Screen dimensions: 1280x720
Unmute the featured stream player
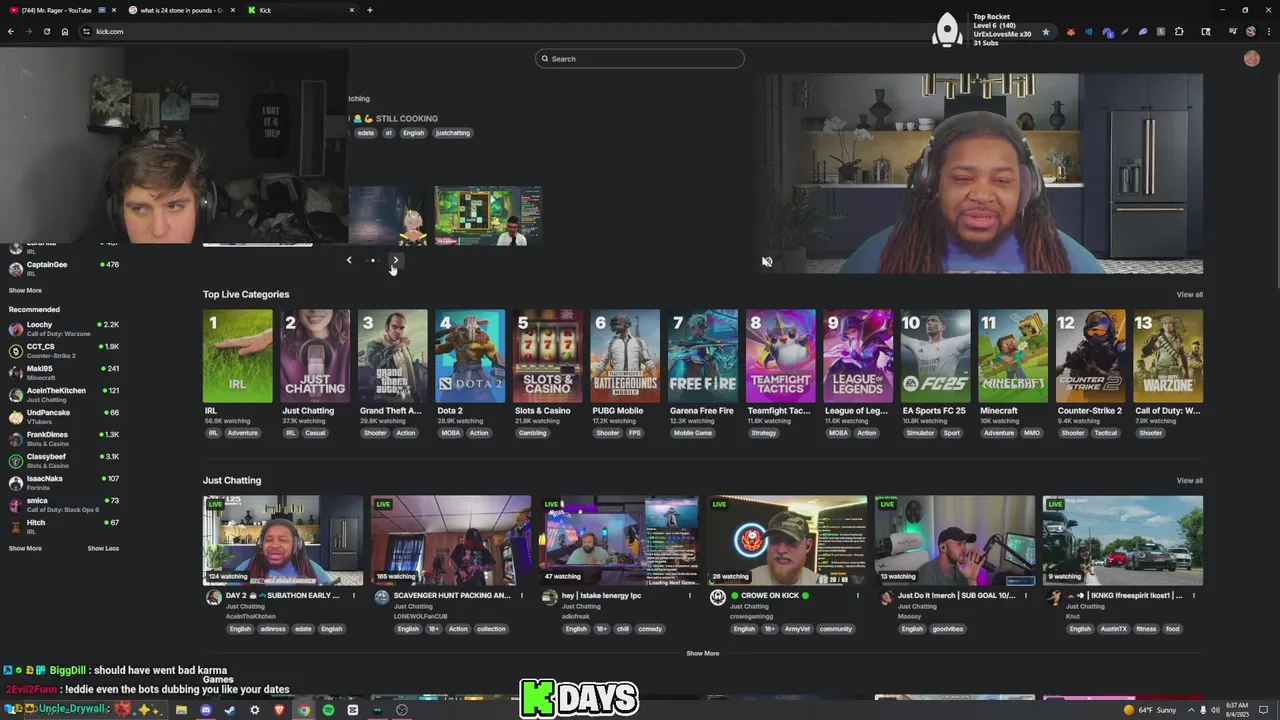click(767, 262)
